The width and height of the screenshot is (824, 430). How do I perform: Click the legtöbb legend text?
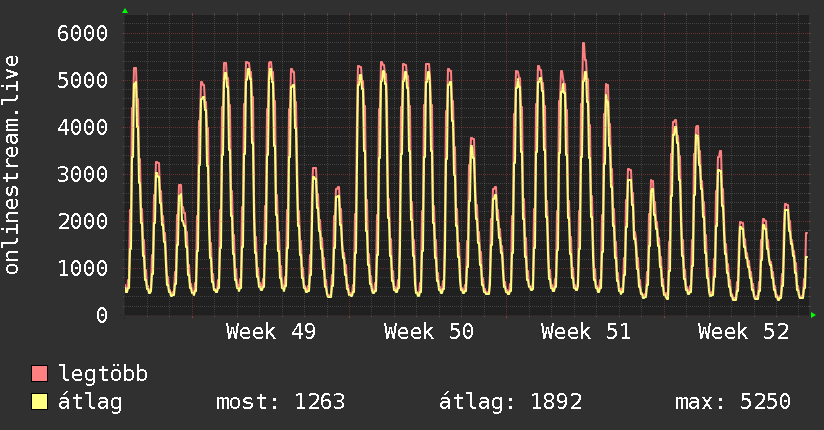pos(103,375)
